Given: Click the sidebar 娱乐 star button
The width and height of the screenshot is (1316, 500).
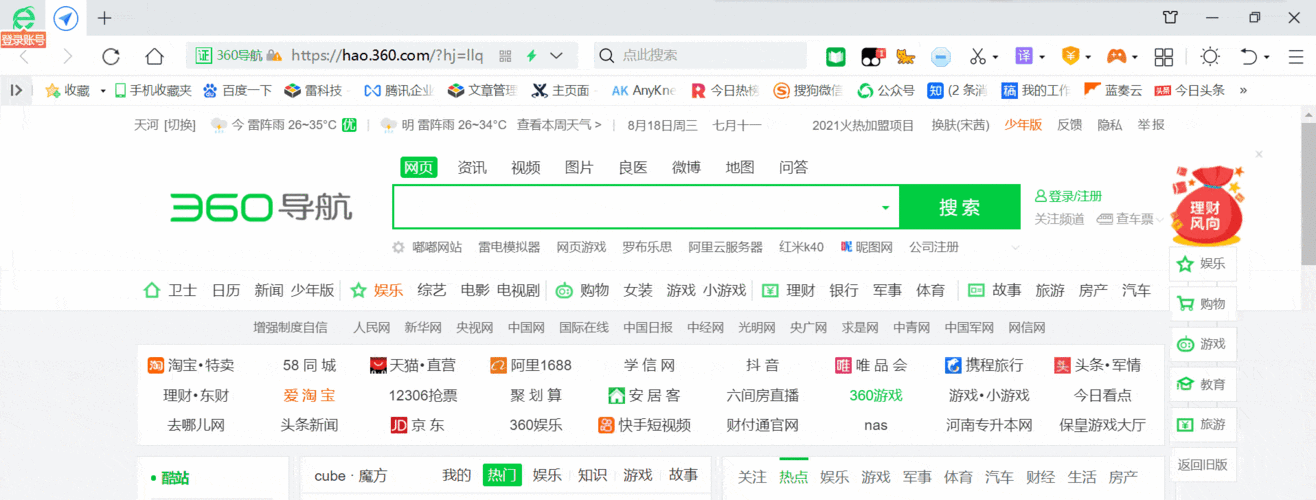Looking at the screenshot, I should (x=1203, y=264).
